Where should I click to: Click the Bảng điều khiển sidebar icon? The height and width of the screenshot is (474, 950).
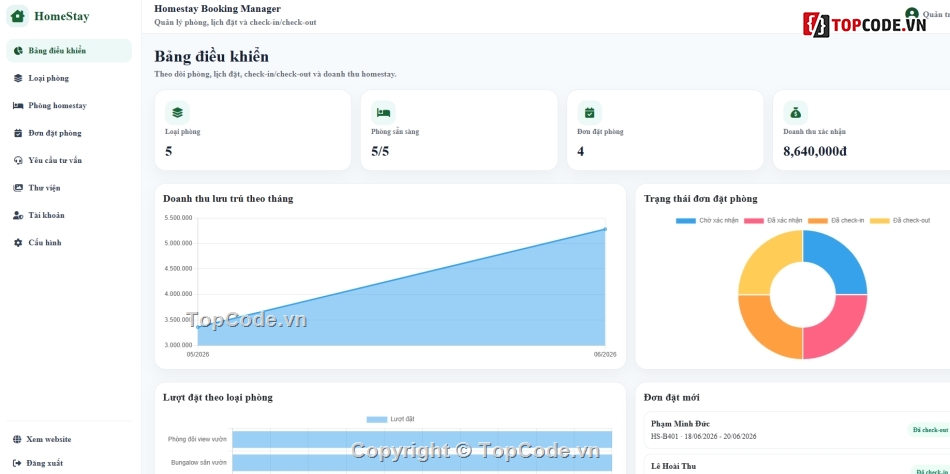pos(18,51)
